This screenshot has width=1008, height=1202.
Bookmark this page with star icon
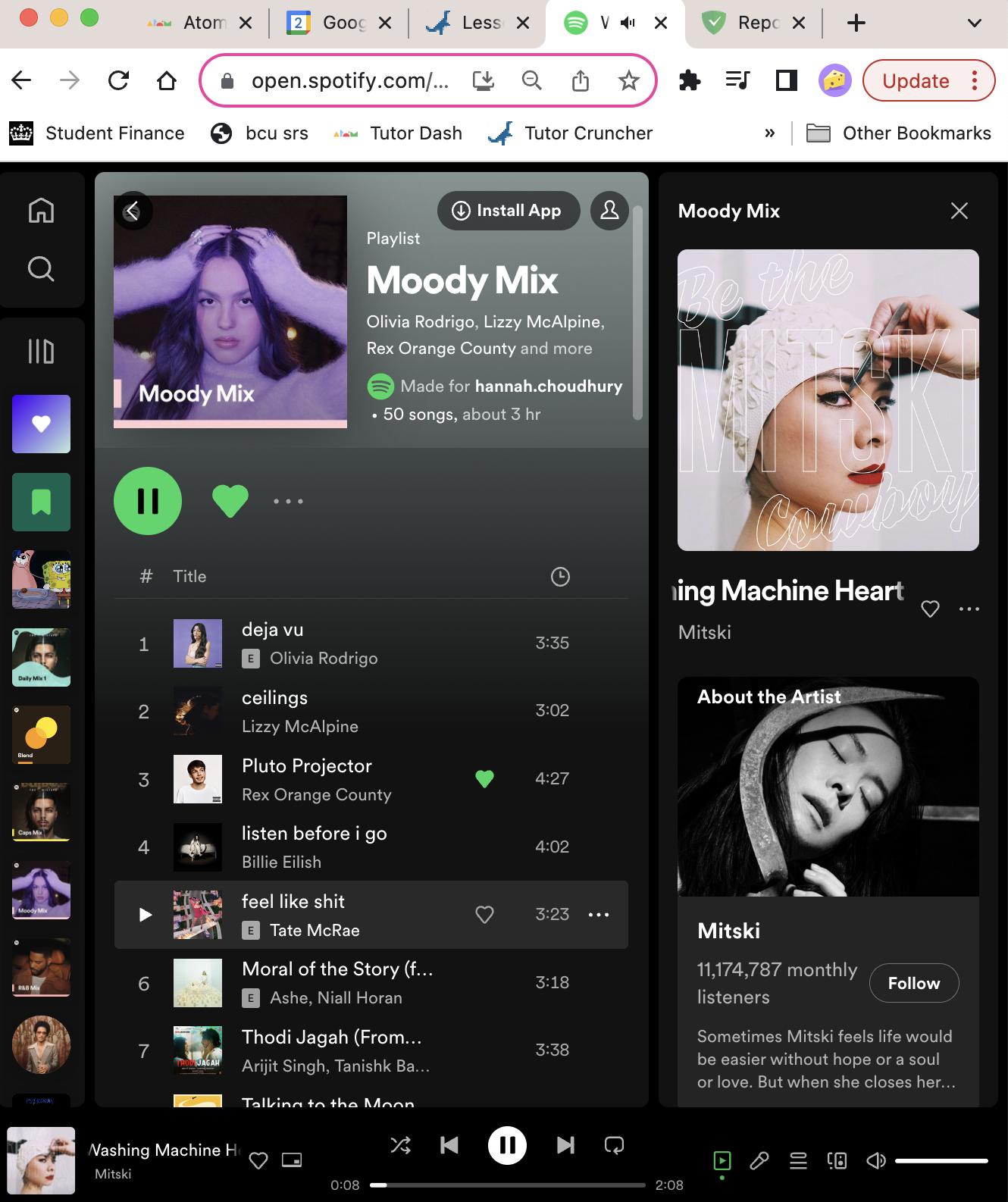628,80
